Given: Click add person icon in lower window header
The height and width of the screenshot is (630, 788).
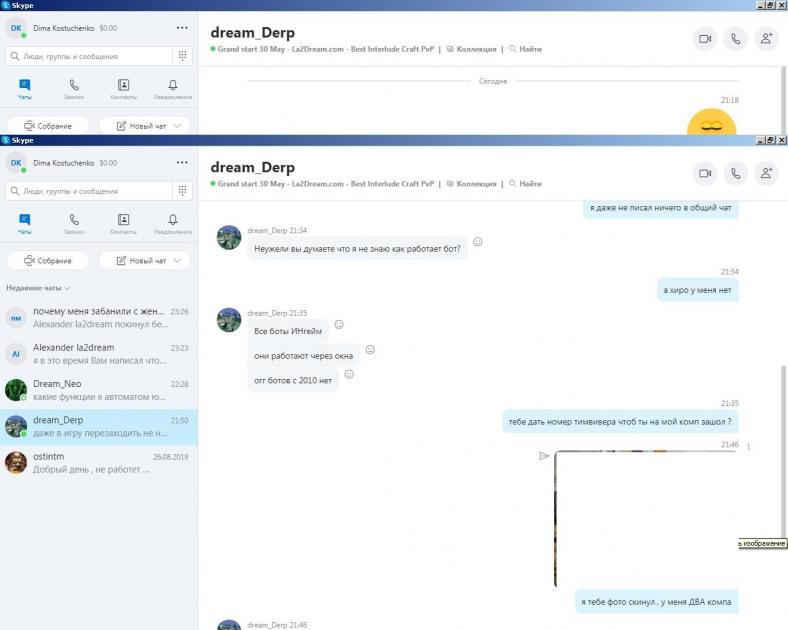Looking at the screenshot, I should (767, 173).
